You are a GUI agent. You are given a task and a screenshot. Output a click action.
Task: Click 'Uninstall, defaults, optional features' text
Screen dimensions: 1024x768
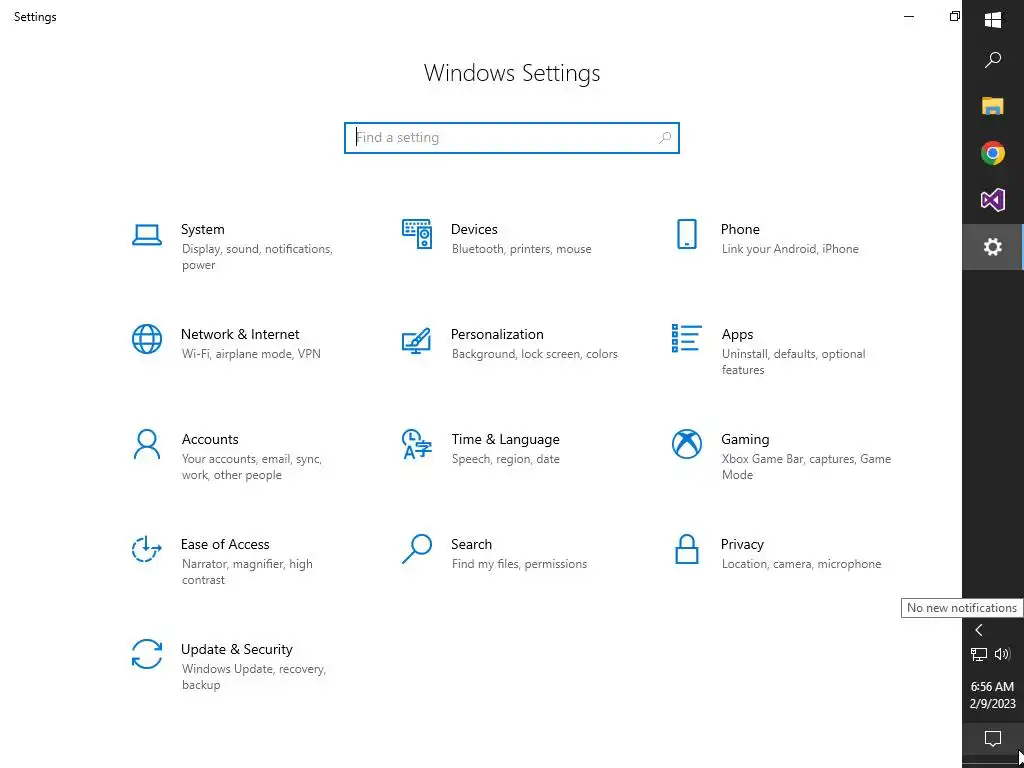(793, 362)
